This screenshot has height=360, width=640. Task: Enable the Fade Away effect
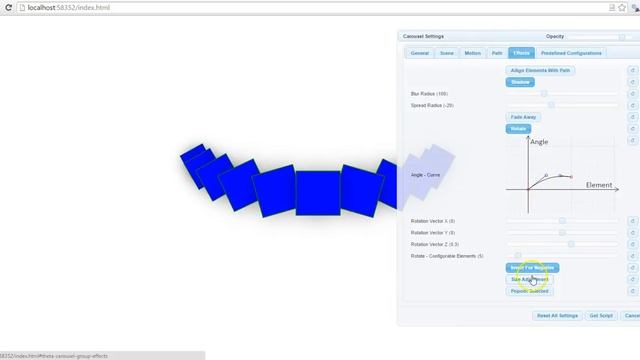pos(523,117)
